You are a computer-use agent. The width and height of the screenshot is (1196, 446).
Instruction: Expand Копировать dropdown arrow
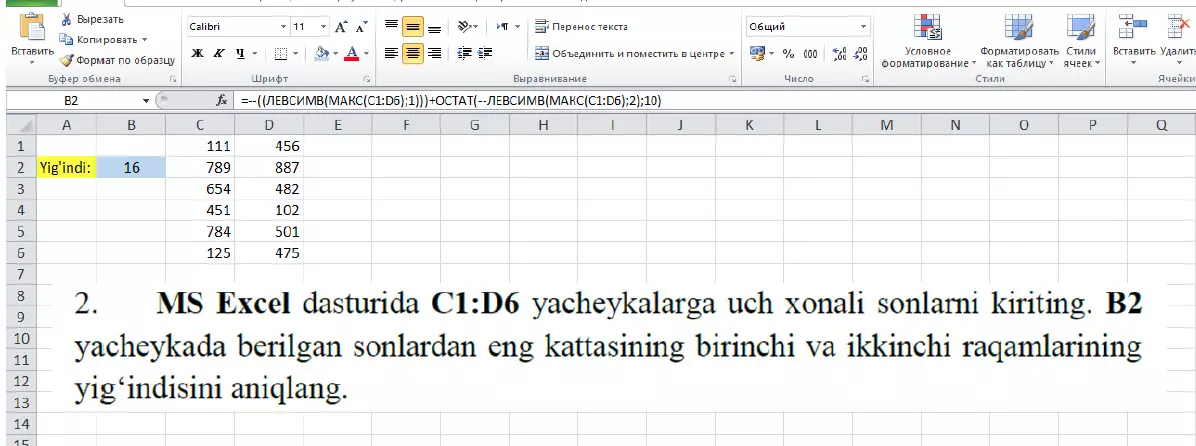tap(144, 40)
